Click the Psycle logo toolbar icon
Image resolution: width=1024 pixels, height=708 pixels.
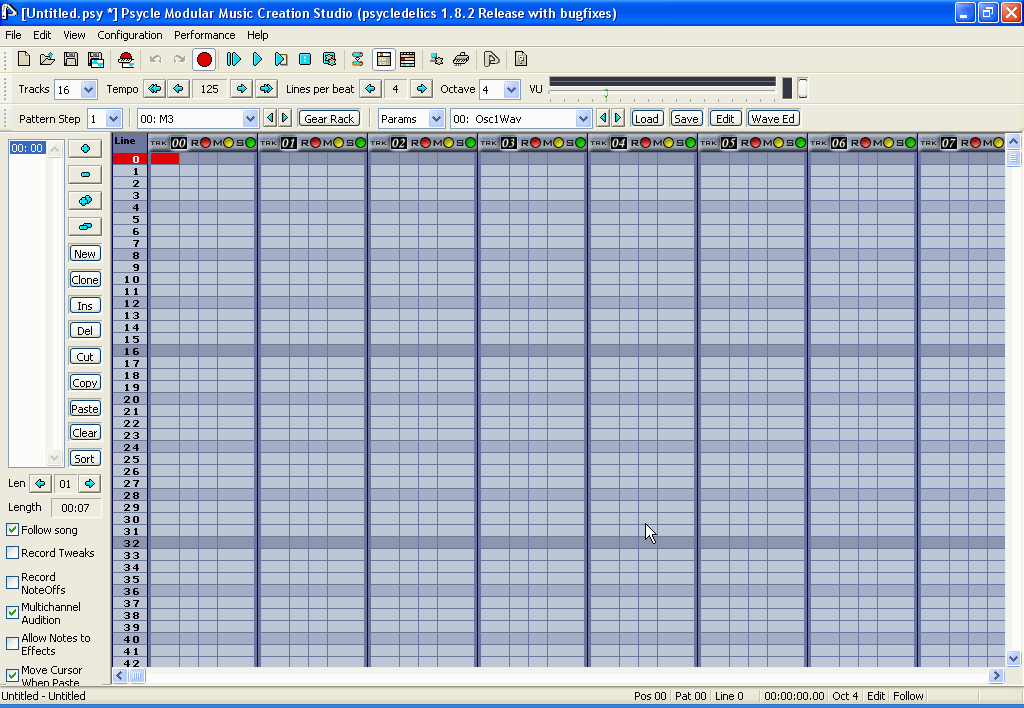491,59
